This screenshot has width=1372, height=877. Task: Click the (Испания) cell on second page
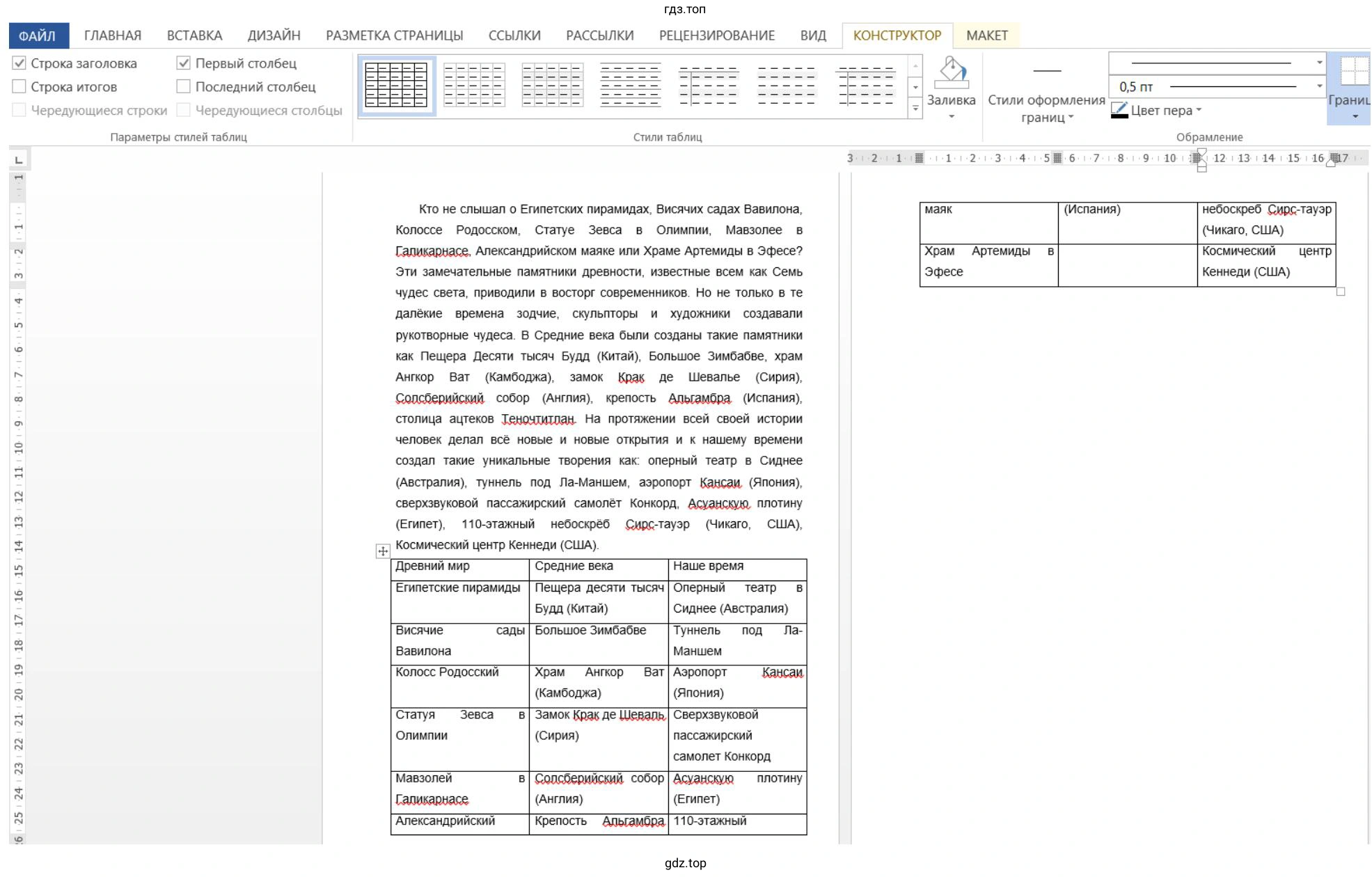(1127, 223)
